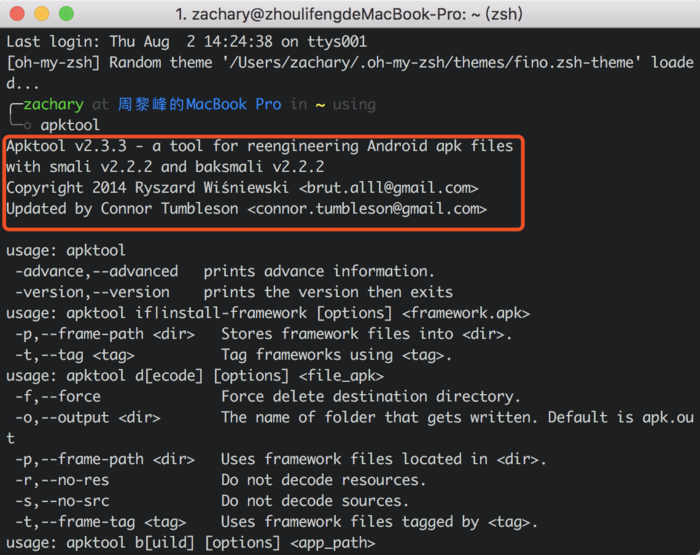Click 'Uses framework files located in <dir>.' text

click(383, 459)
